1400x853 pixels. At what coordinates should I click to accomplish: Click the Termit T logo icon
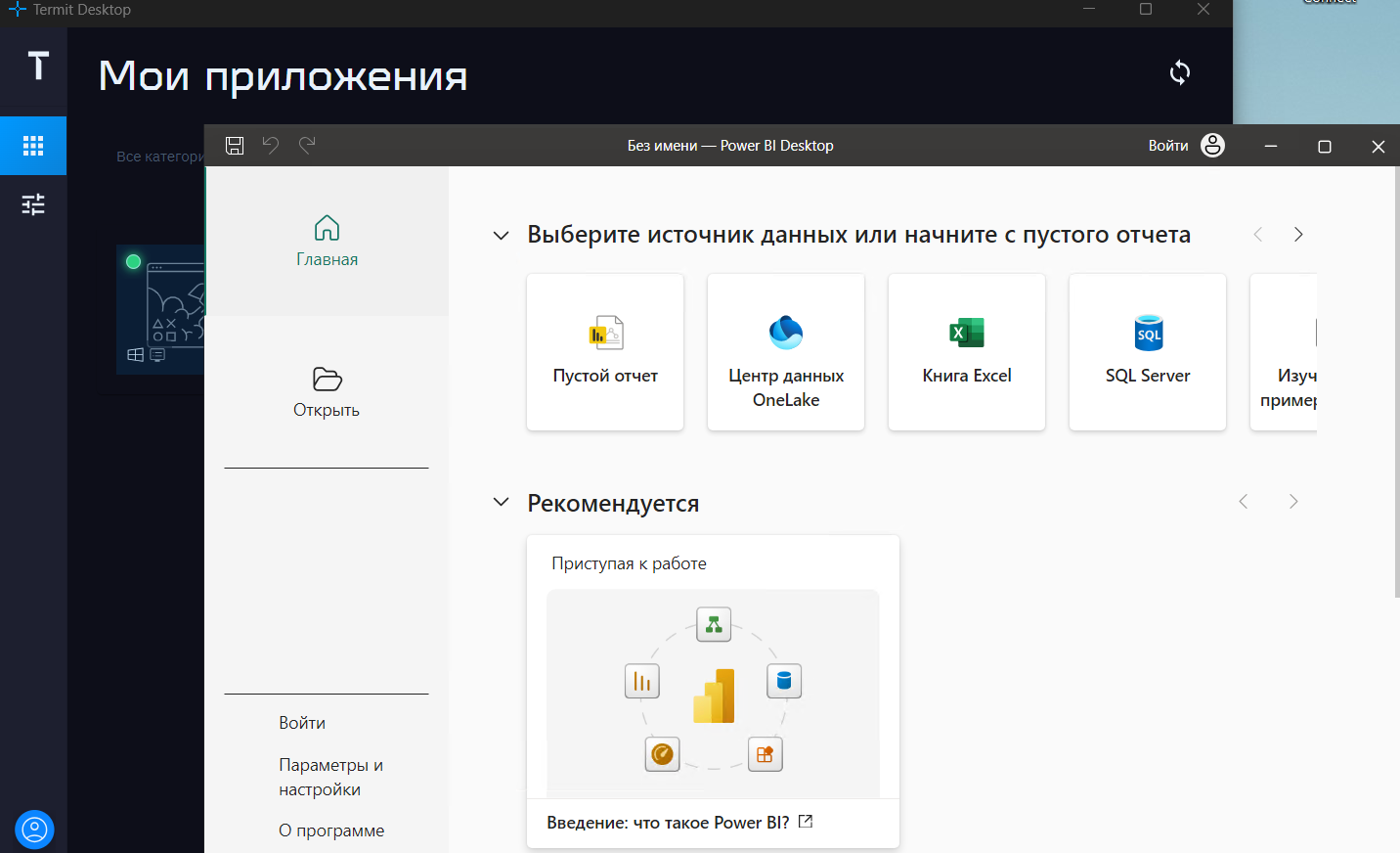pyautogui.click(x=38, y=66)
